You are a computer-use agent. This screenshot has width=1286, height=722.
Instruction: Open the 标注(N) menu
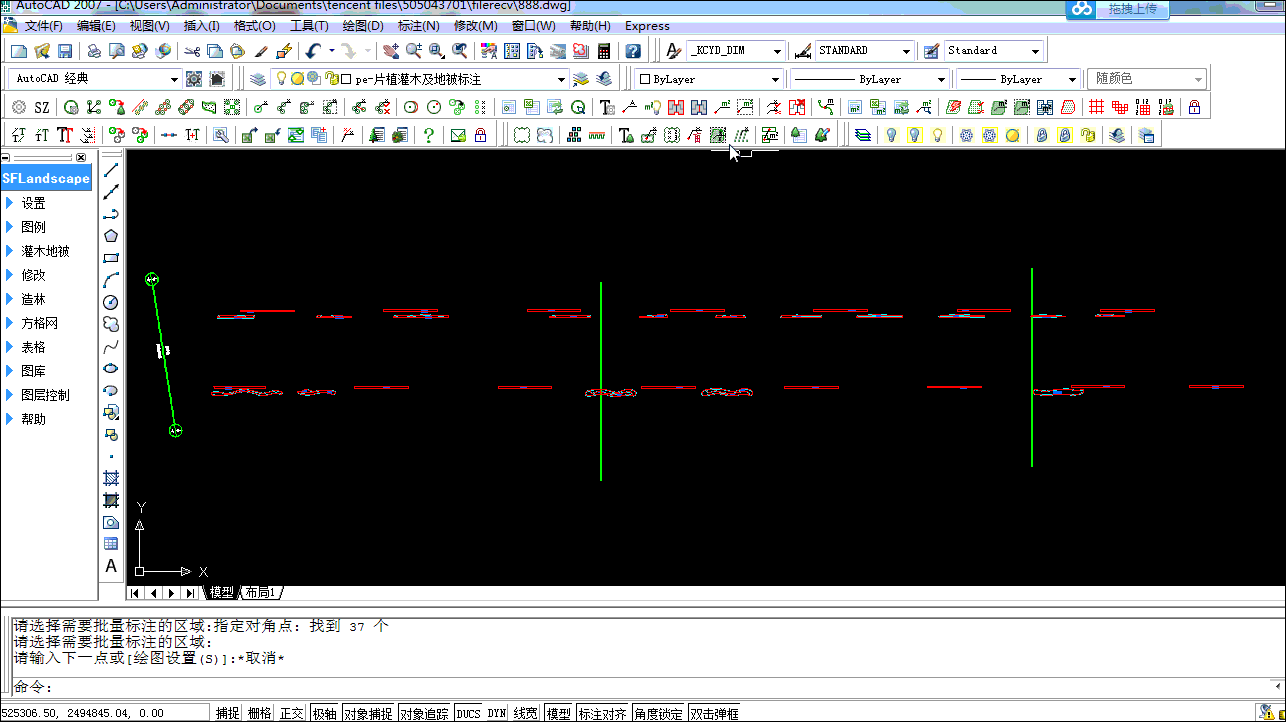(x=419, y=26)
